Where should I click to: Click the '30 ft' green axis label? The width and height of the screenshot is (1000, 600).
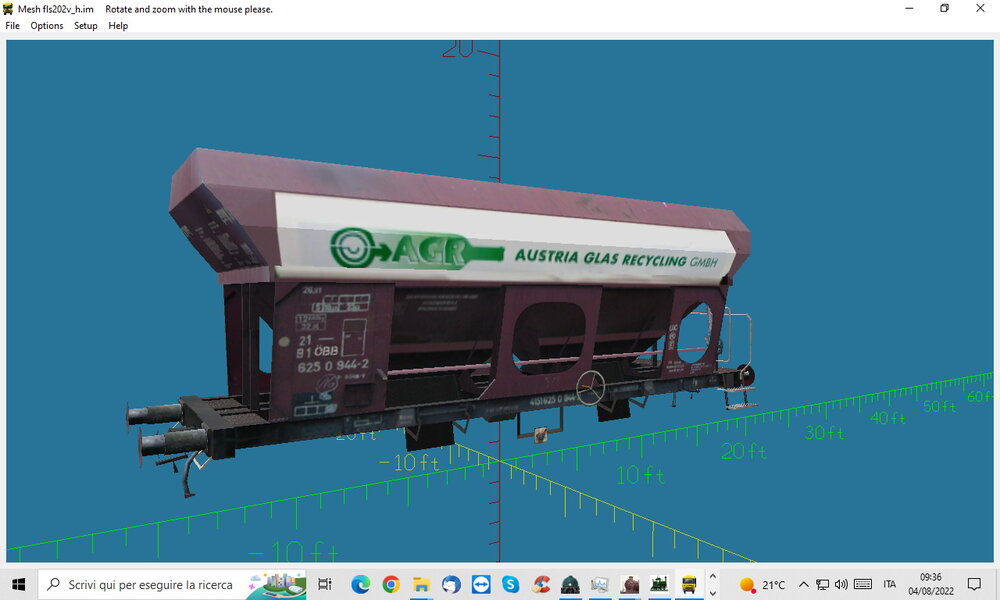[x=824, y=433]
